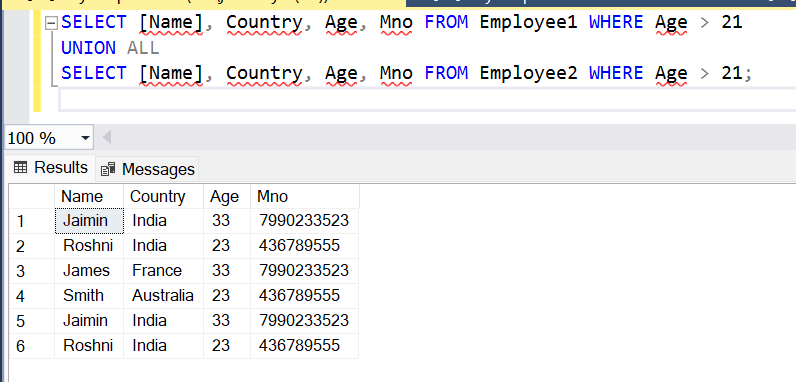This screenshot has height=382, width=796.
Task: Click the UNION ALL keyword in editor
Action: point(110,48)
